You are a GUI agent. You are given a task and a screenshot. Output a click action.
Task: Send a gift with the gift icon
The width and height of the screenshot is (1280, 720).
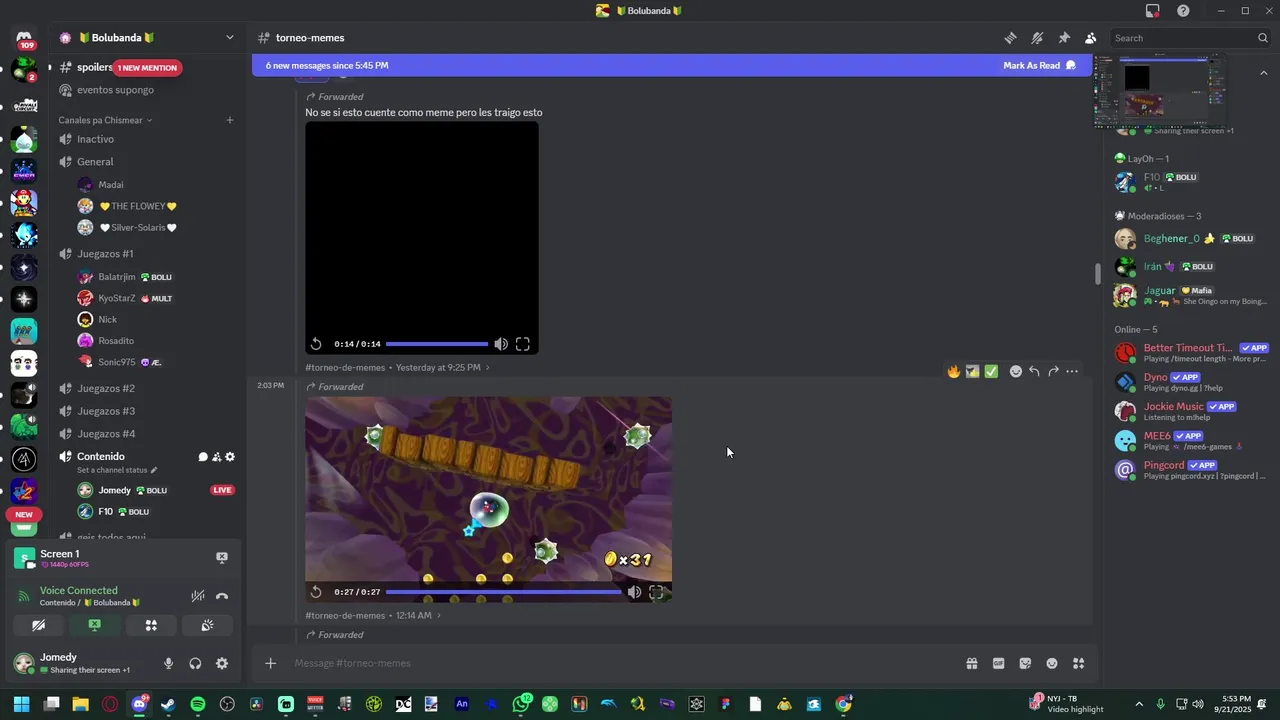971,663
